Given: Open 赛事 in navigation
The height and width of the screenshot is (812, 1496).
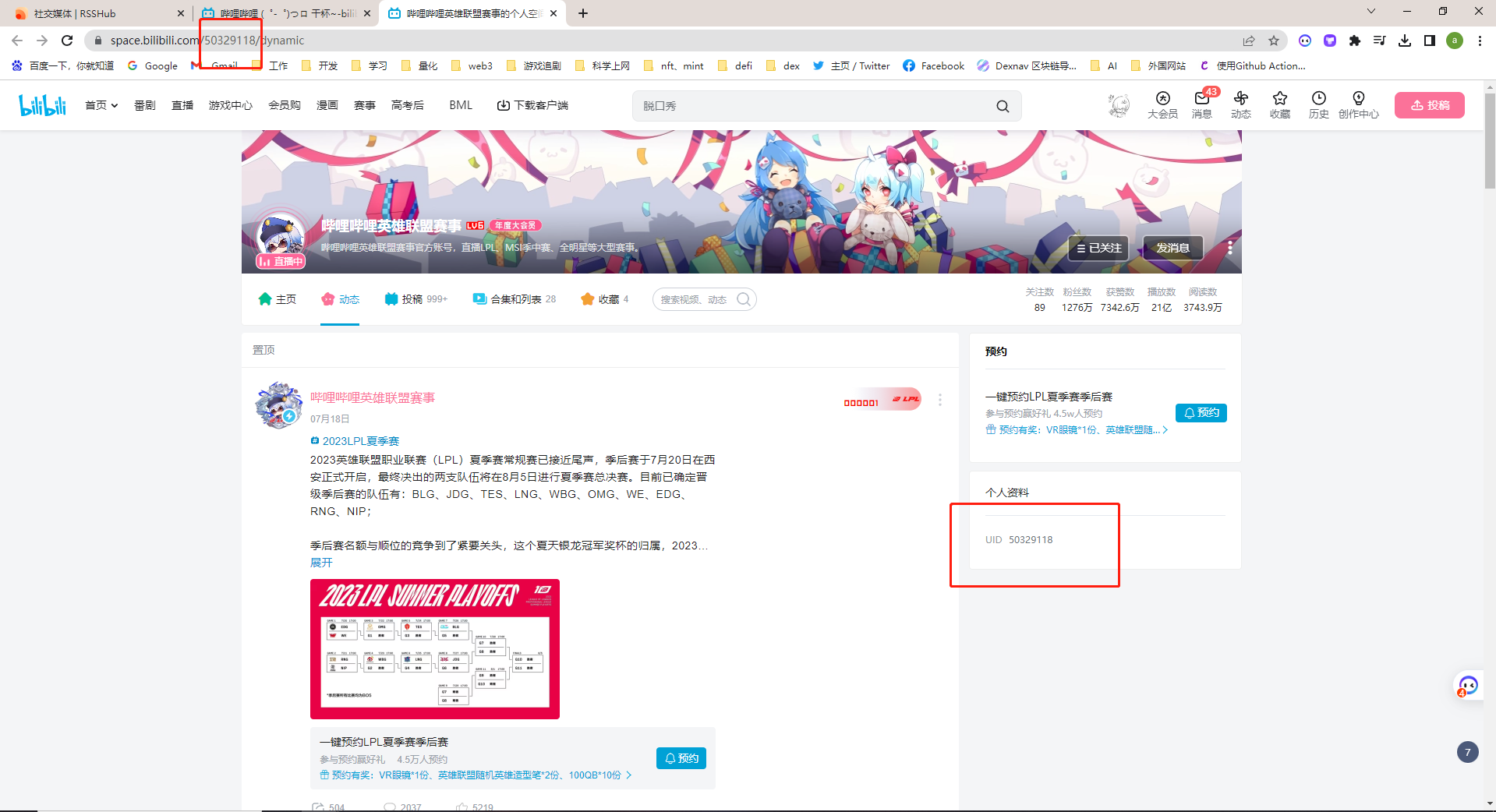Looking at the screenshot, I should (365, 105).
